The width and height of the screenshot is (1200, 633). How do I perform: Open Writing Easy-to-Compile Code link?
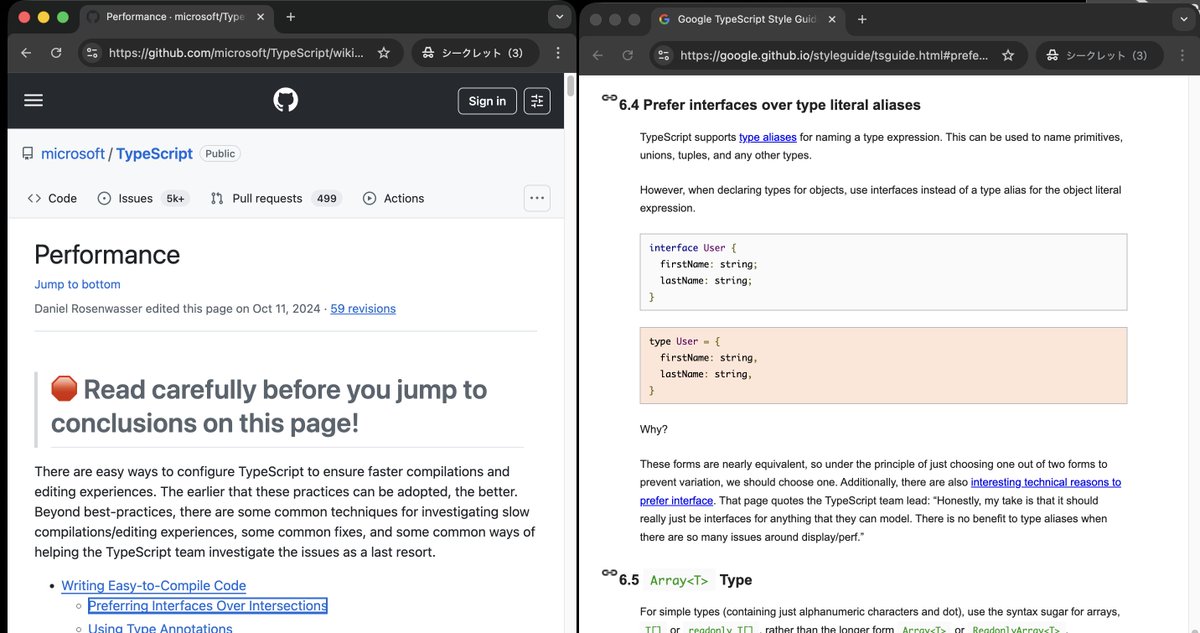(x=153, y=586)
